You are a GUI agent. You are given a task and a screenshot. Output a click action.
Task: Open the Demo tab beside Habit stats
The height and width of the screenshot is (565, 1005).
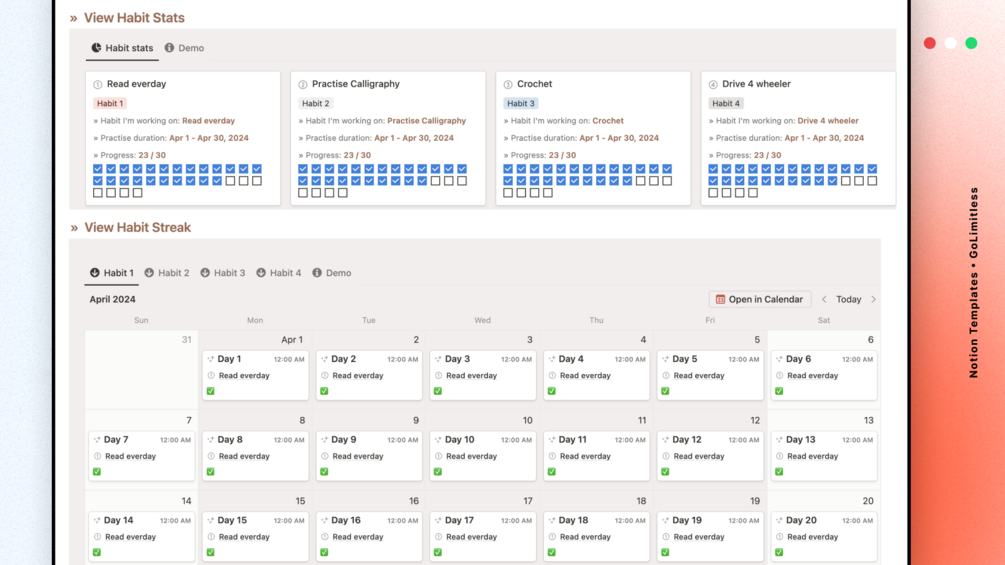tap(185, 48)
